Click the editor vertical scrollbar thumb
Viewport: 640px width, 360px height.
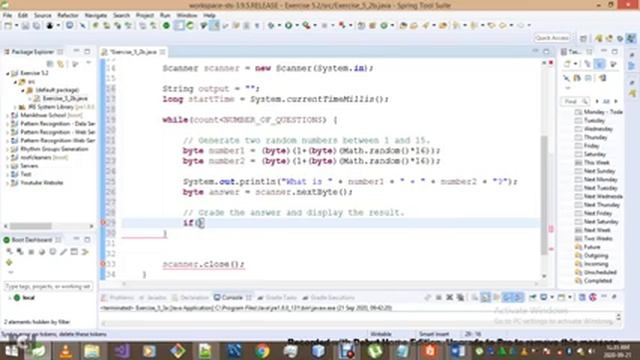(x=544, y=194)
